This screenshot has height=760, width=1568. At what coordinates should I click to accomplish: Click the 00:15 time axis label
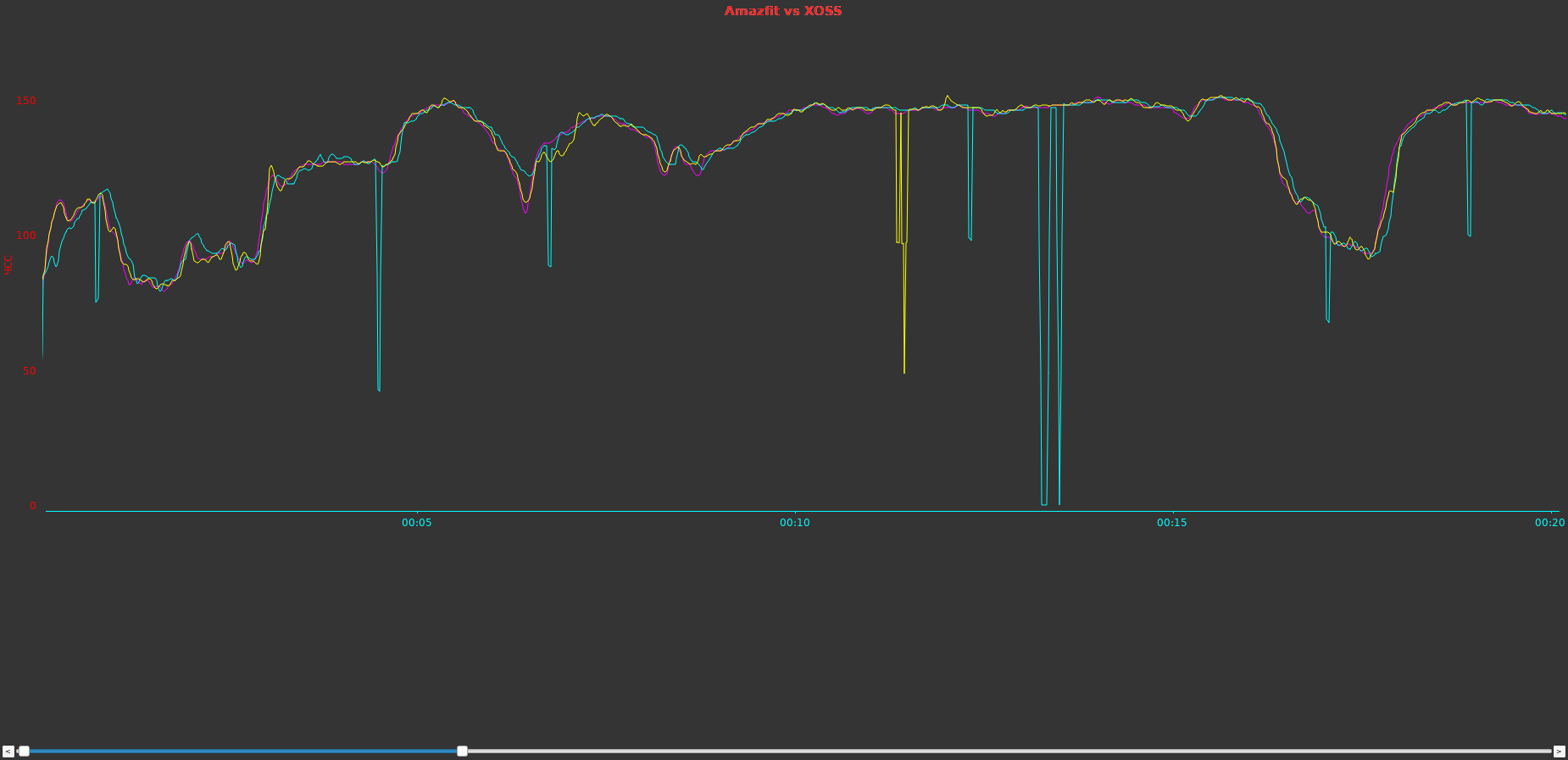(1172, 523)
